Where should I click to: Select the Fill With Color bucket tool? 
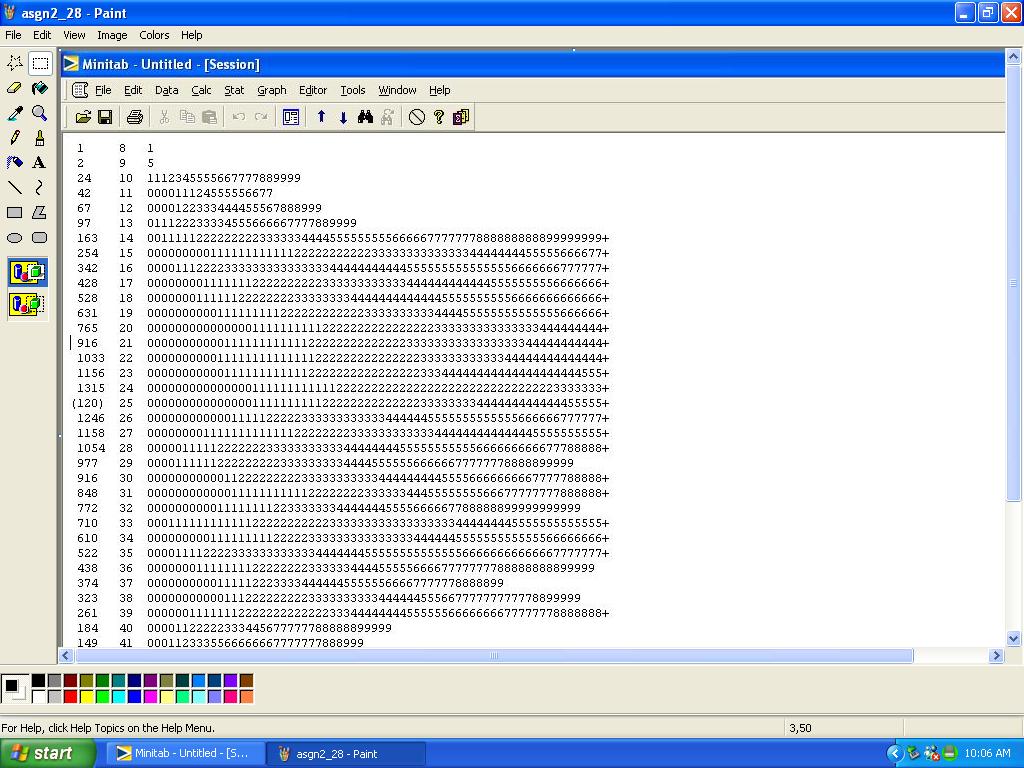pyautogui.click(x=39, y=88)
